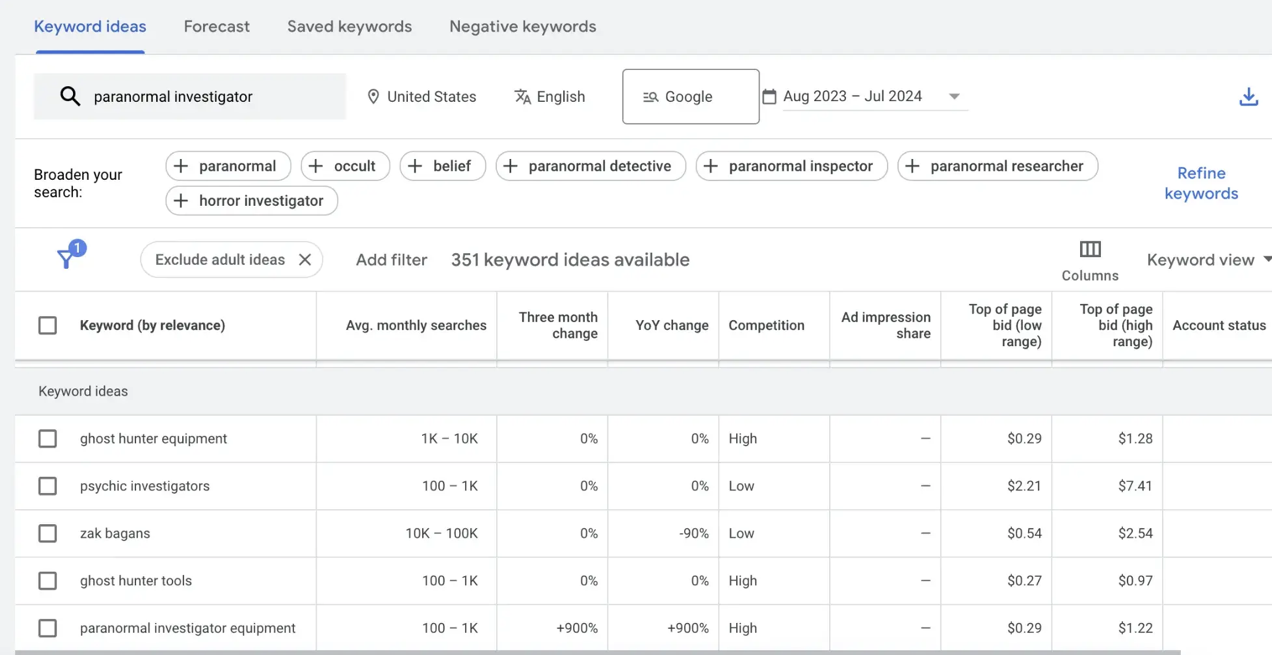This screenshot has width=1272, height=656.
Task: Check the zak bagans row
Action: tap(47, 533)
